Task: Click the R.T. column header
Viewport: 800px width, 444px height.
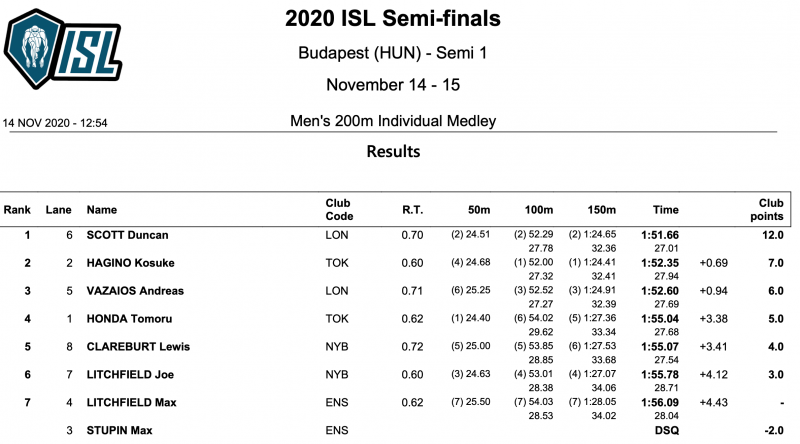Action: [412, 210]
